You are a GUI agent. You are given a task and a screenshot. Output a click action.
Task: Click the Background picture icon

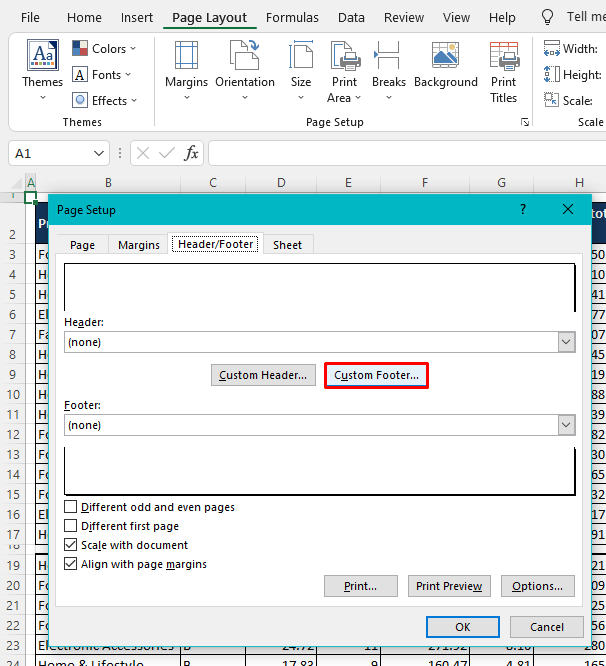pyautogui.click(x=445, y=55)
